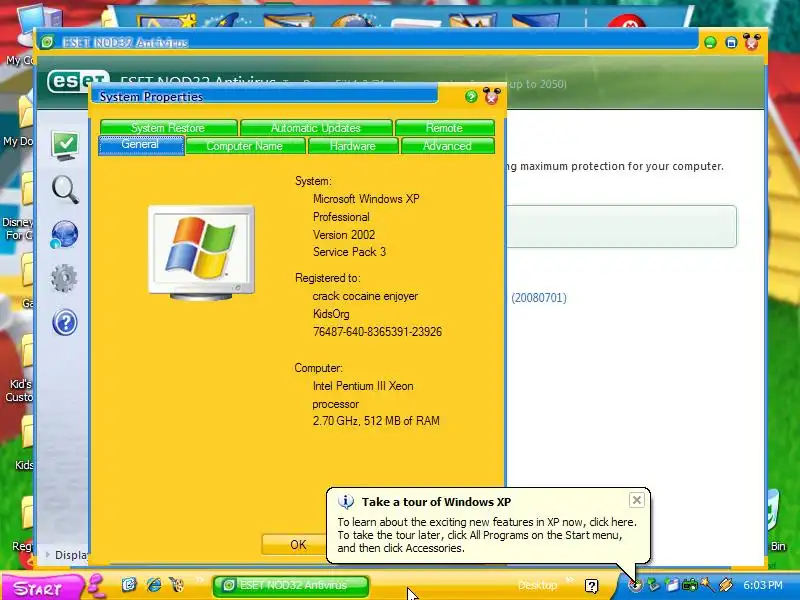This screenshot has height=600, width=800.
Task: Click text 'Professional'
Action: (x=341, y=217)
